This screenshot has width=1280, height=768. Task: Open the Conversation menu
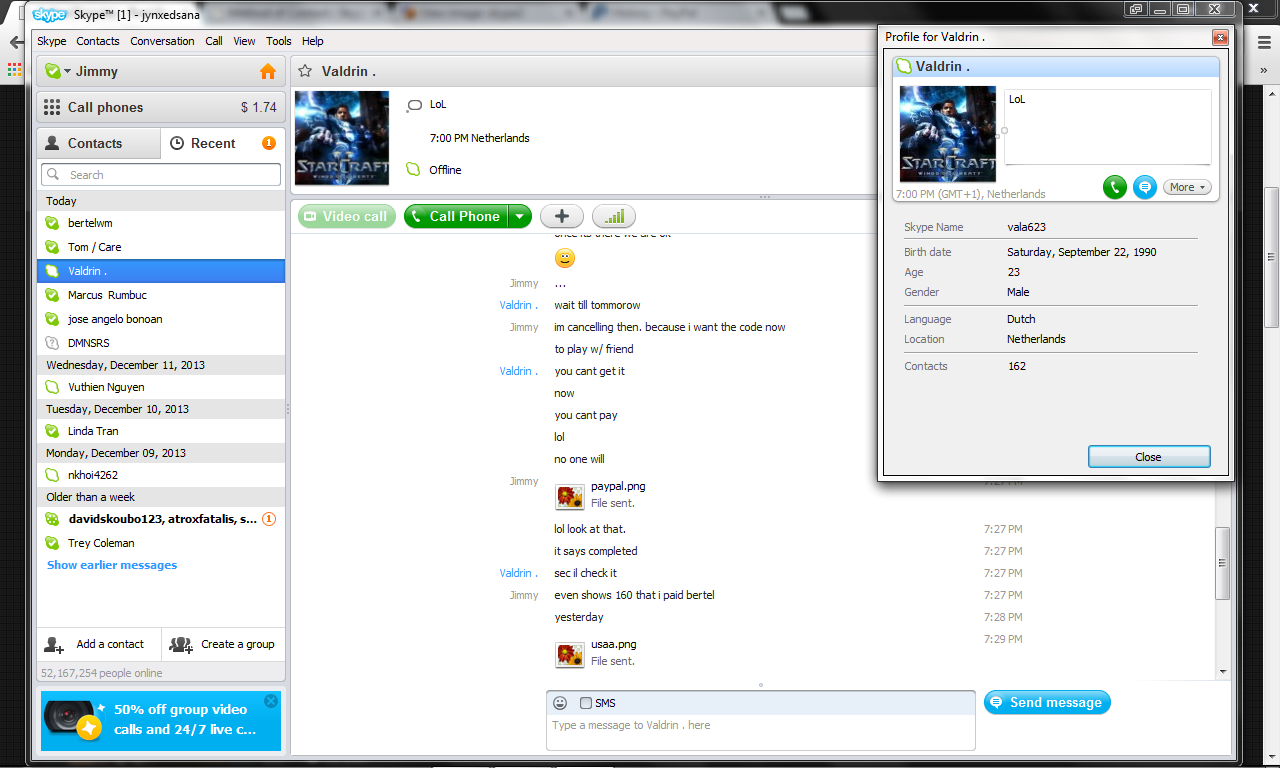point(162,41)
